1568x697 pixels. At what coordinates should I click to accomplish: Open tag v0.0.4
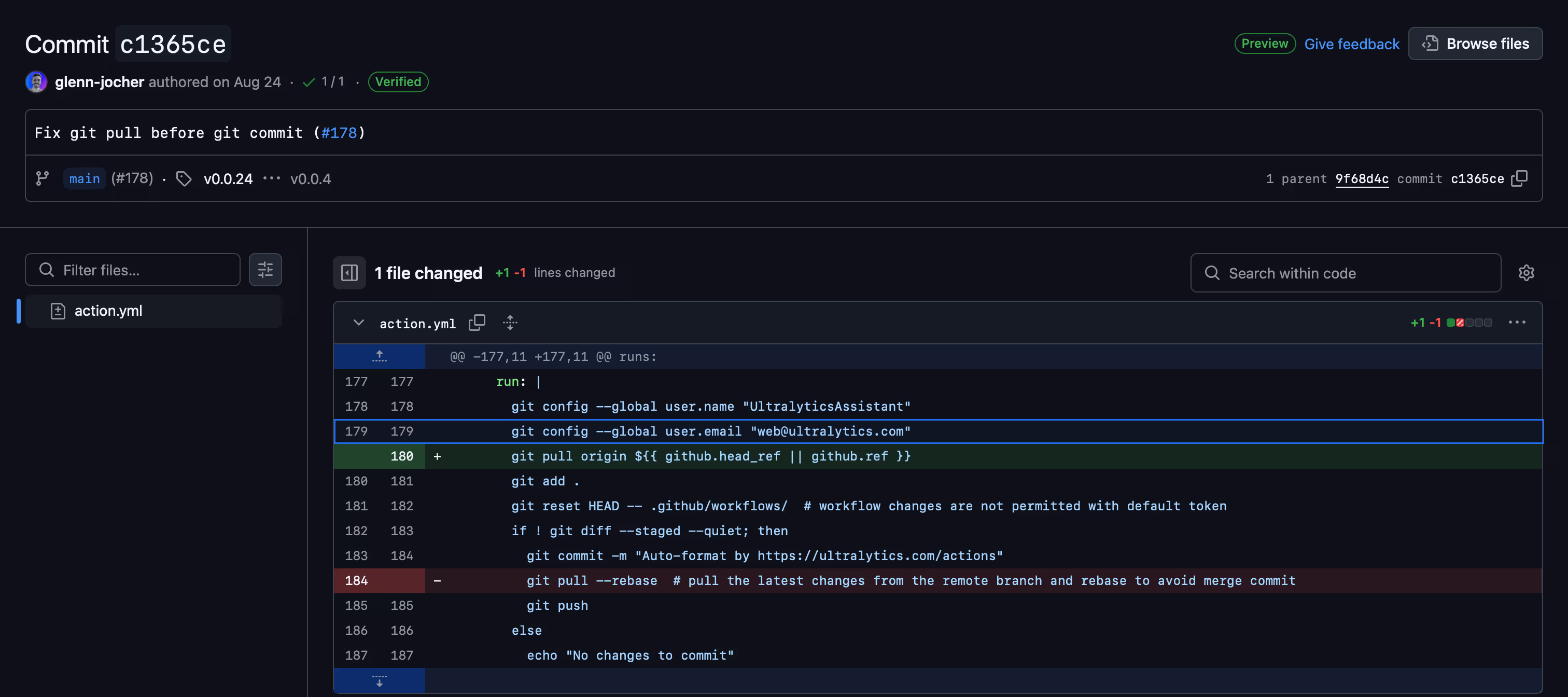click(x=311, y=178)
